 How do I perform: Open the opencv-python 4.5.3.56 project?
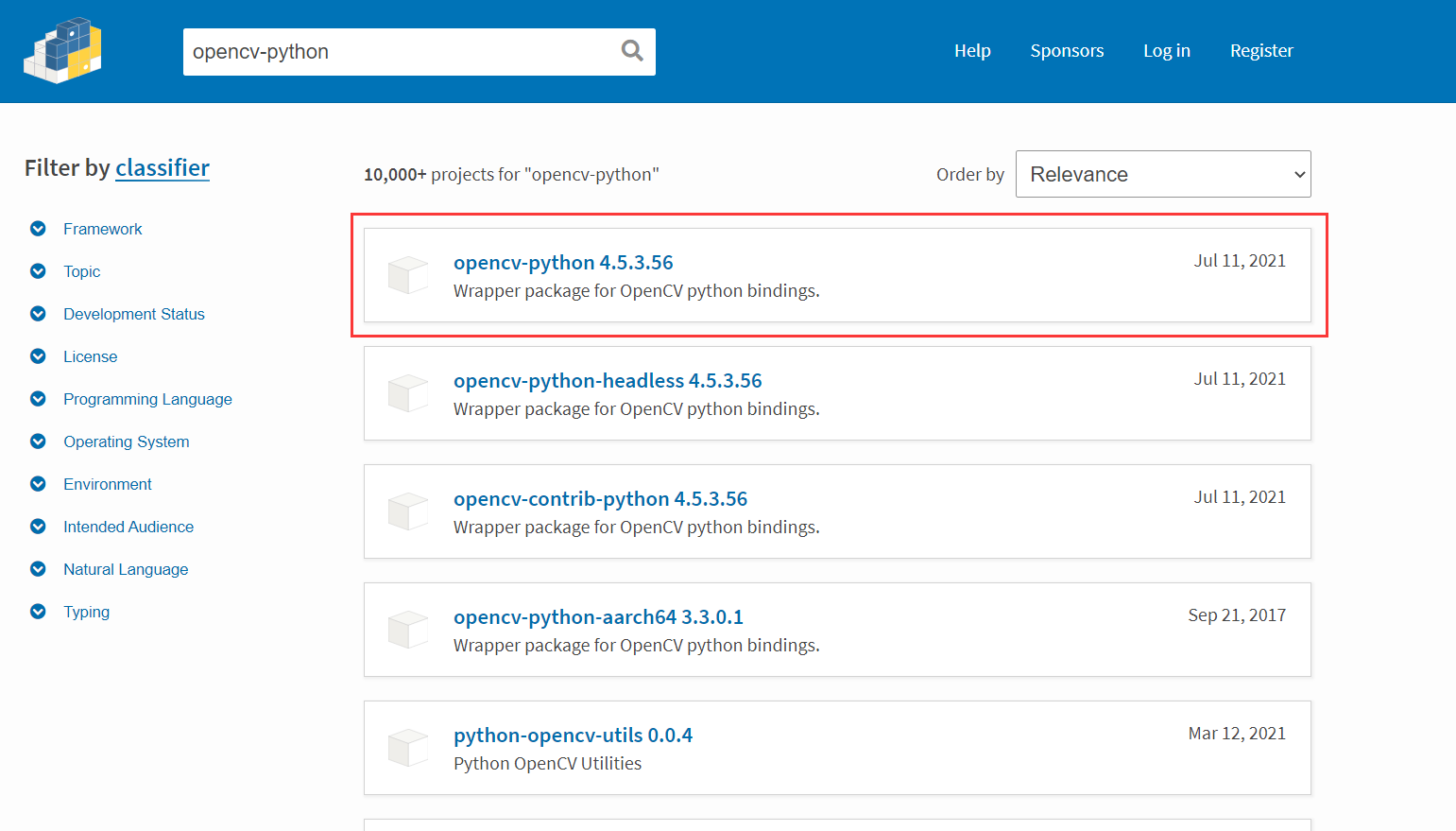click(x=563, y=262)
